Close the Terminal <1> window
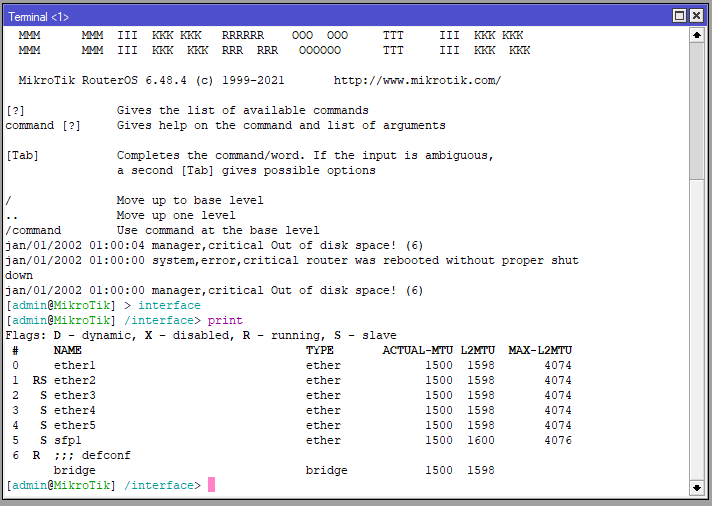 (x=696, y=16)
